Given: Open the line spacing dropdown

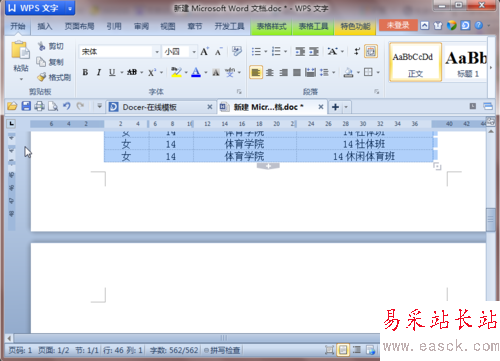Looking at the screenshot, I should (333, 72).
